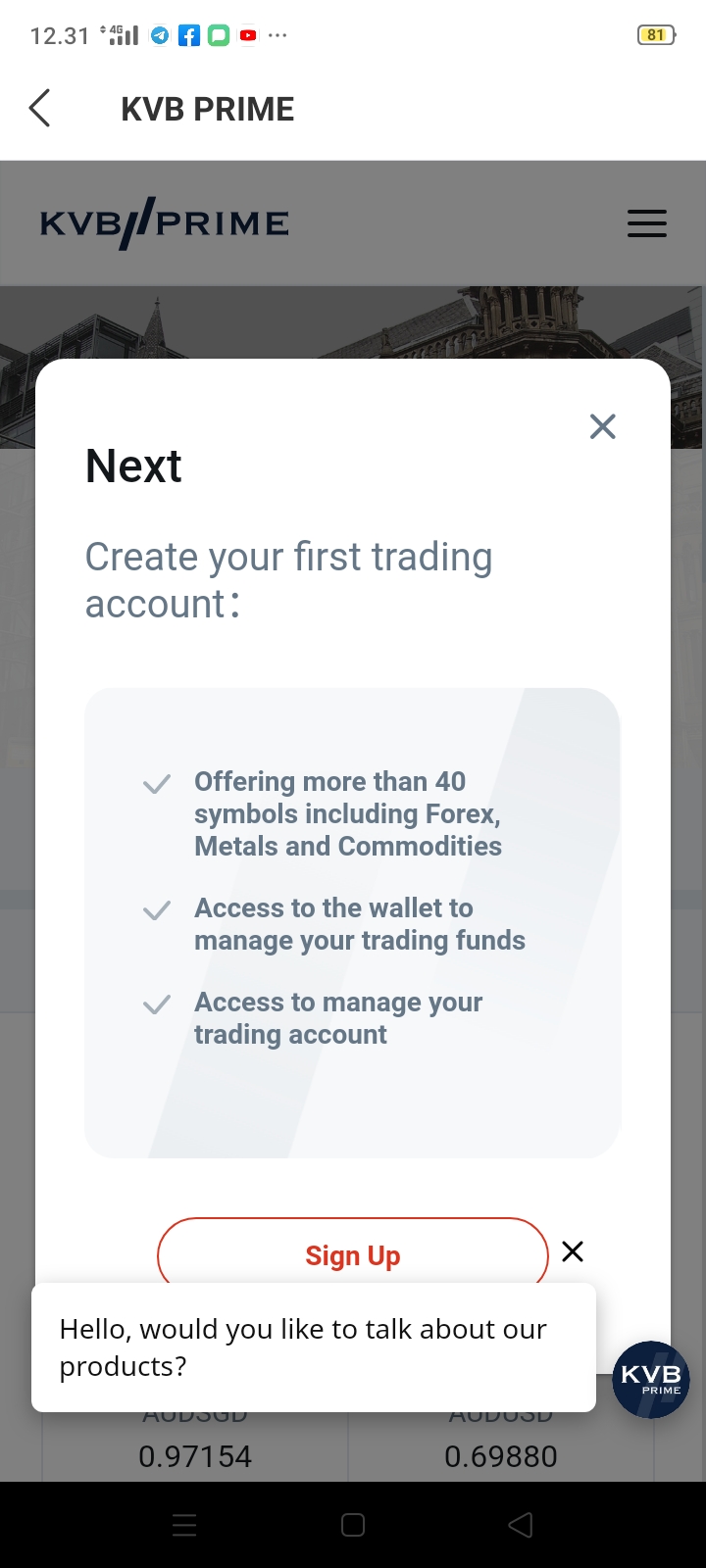The image size is (706, 1568).
Task: Open the hamburger menu
Action: [x=647, y=223]
